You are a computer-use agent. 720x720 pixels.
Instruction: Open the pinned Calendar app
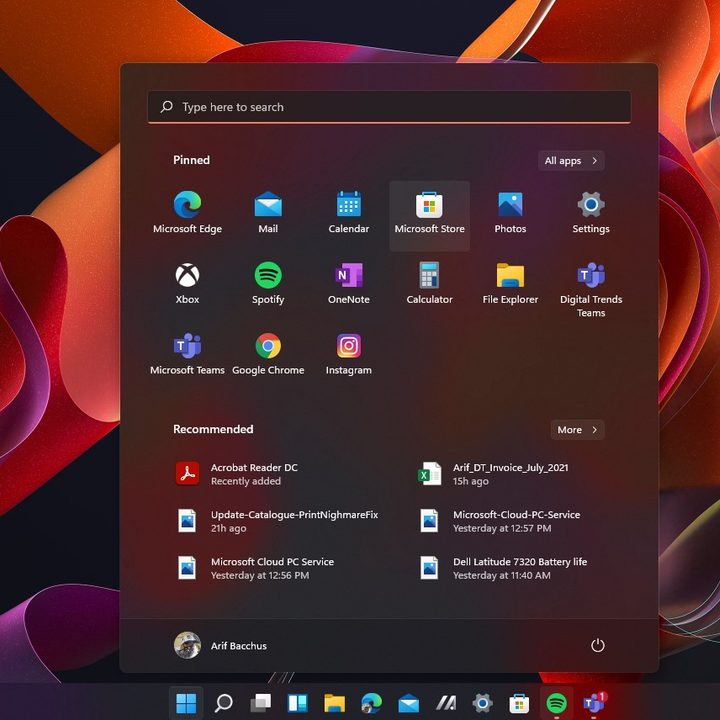click(x=349, y=214)
